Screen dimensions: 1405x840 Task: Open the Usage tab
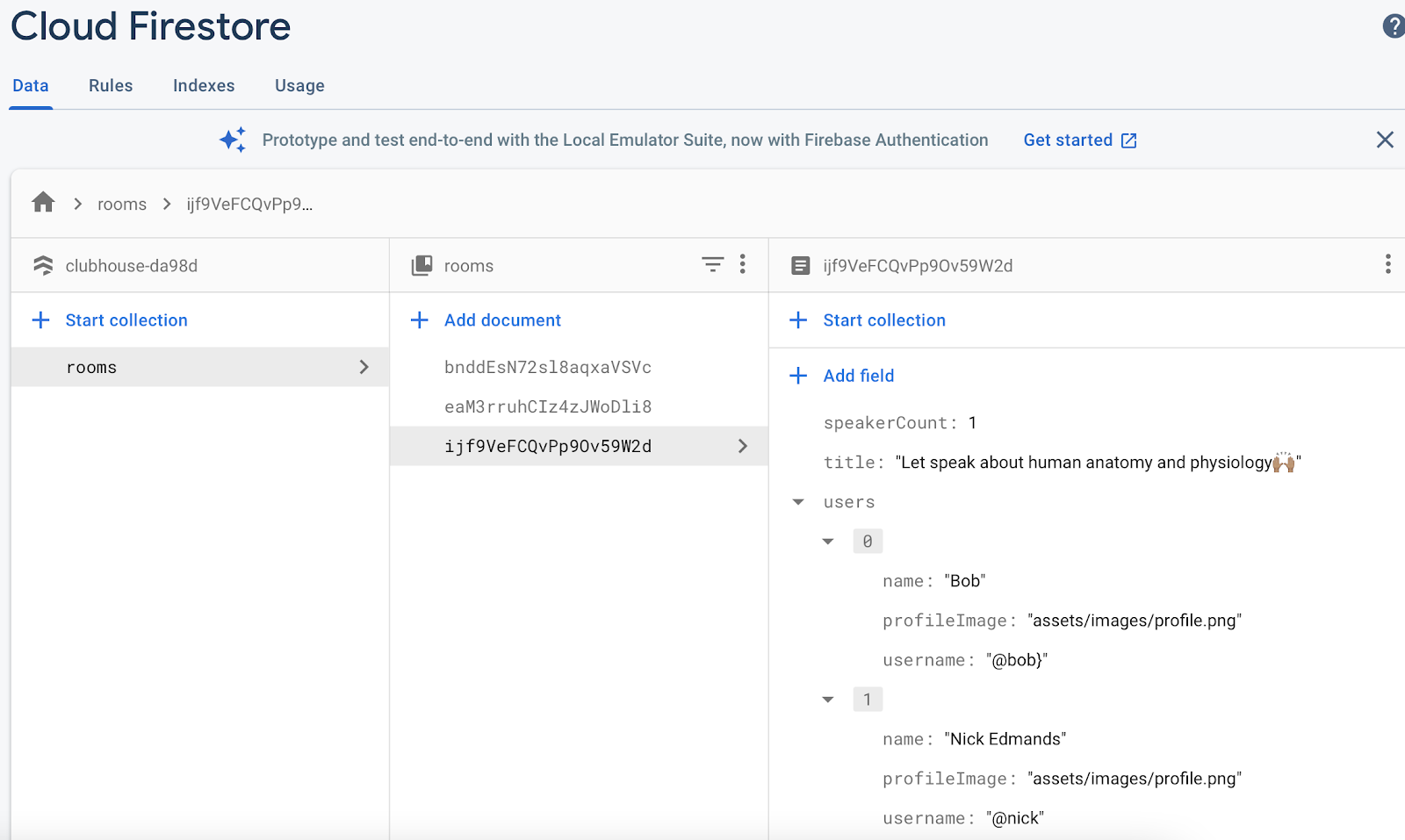[299, 85]
